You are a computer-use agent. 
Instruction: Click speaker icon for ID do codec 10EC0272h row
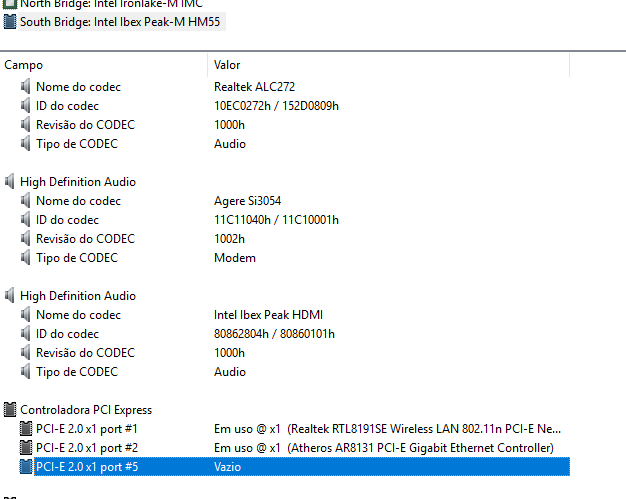click(x=26, y=106)
